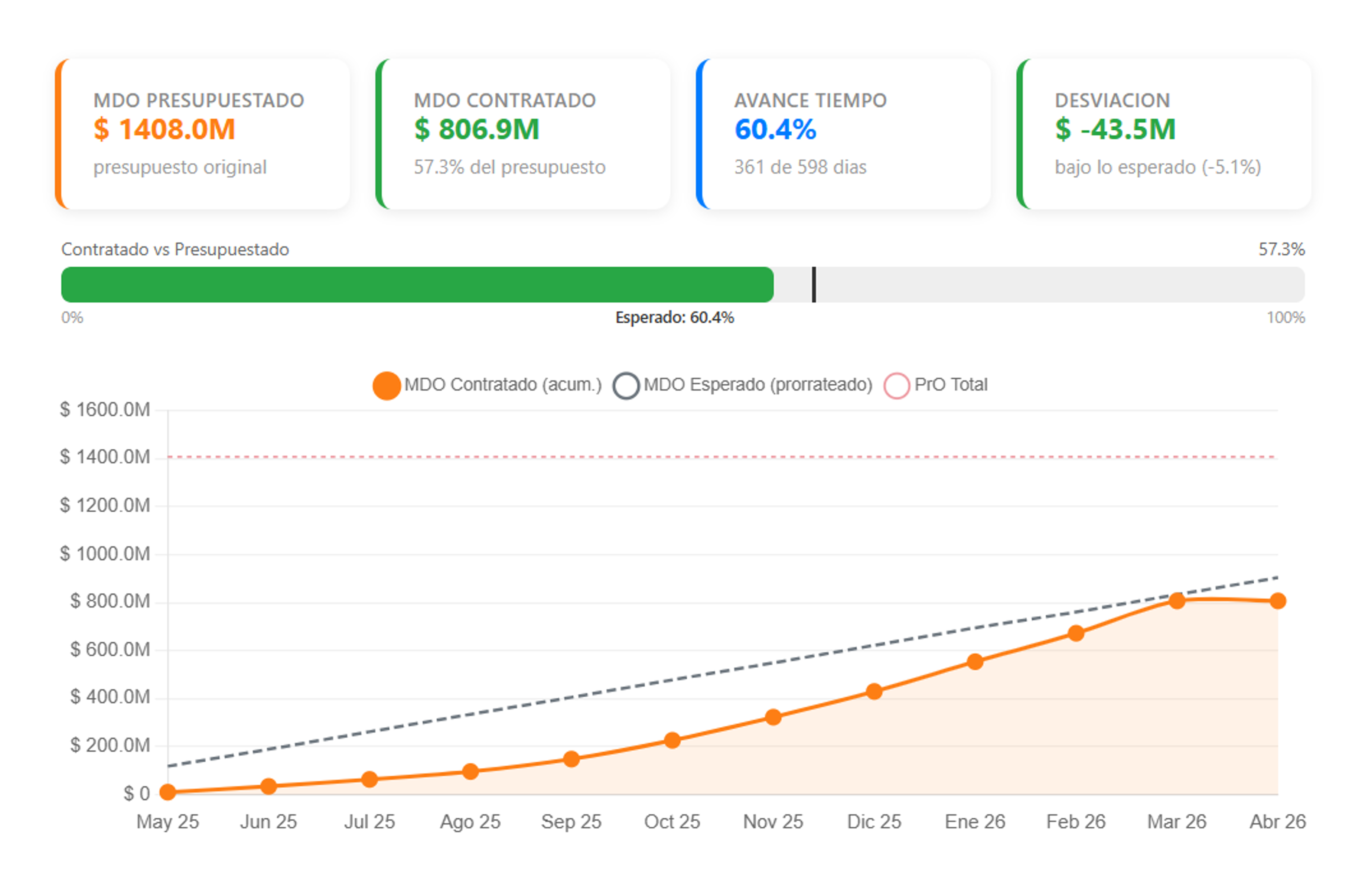
Task: Click the $ -43.5M desviacion value
Action: pyautogui.click(x=1115, y=129)
